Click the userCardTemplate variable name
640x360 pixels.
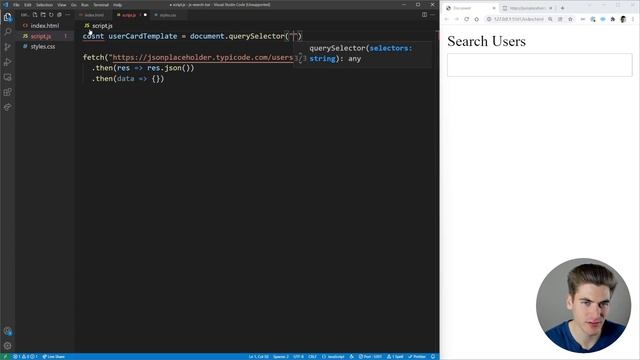pos(143,36)
